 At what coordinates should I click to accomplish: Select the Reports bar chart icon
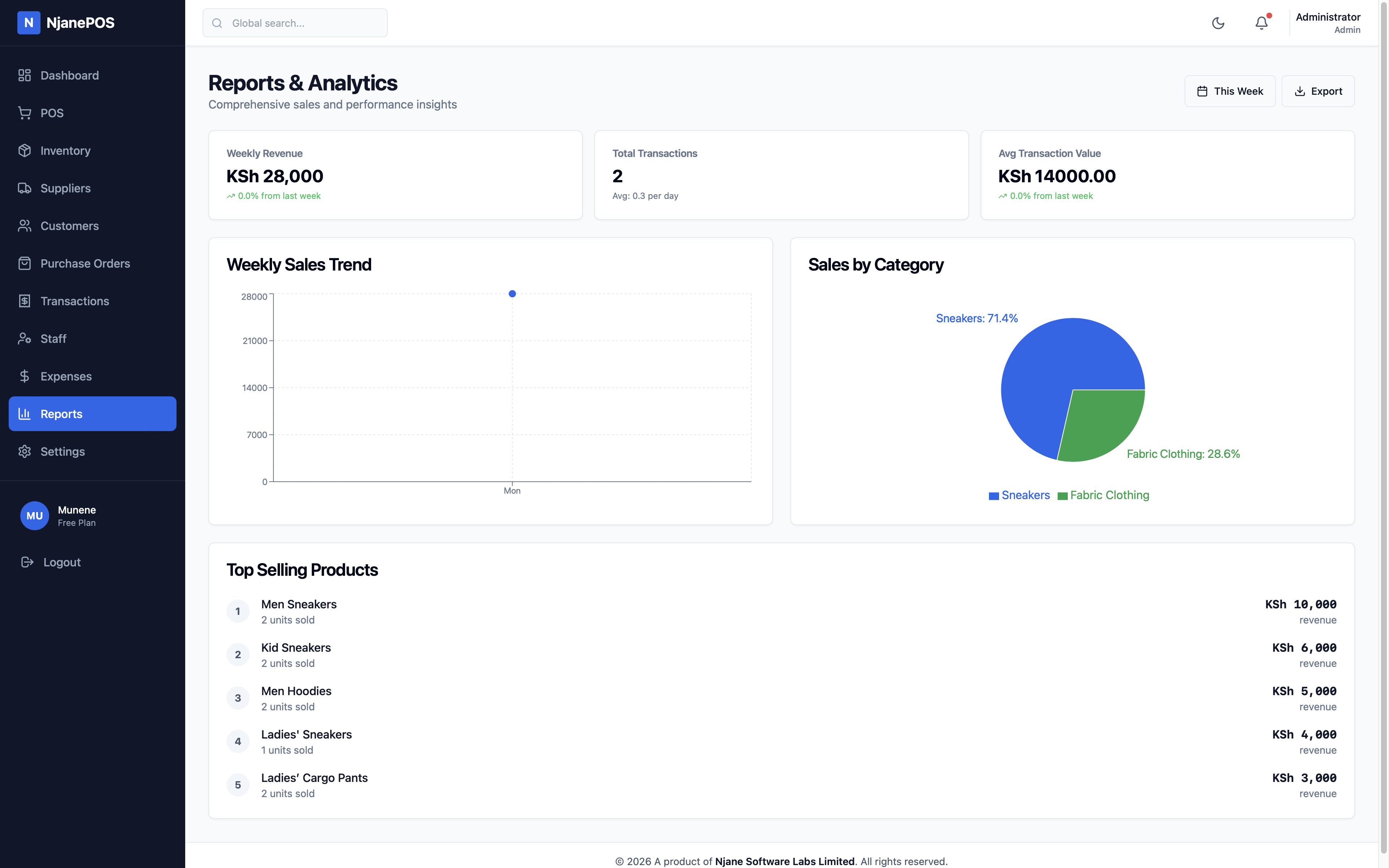tap(25, 413)
